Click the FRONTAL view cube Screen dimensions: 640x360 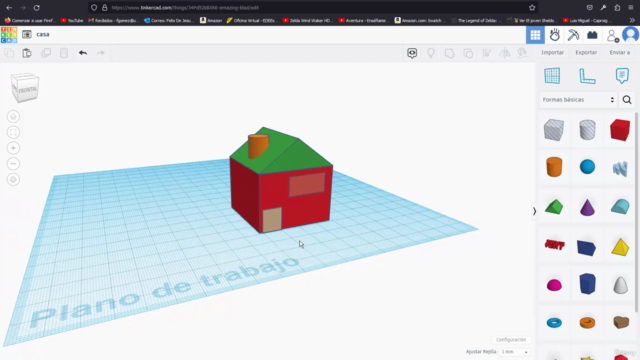click(x=25, y=88)
